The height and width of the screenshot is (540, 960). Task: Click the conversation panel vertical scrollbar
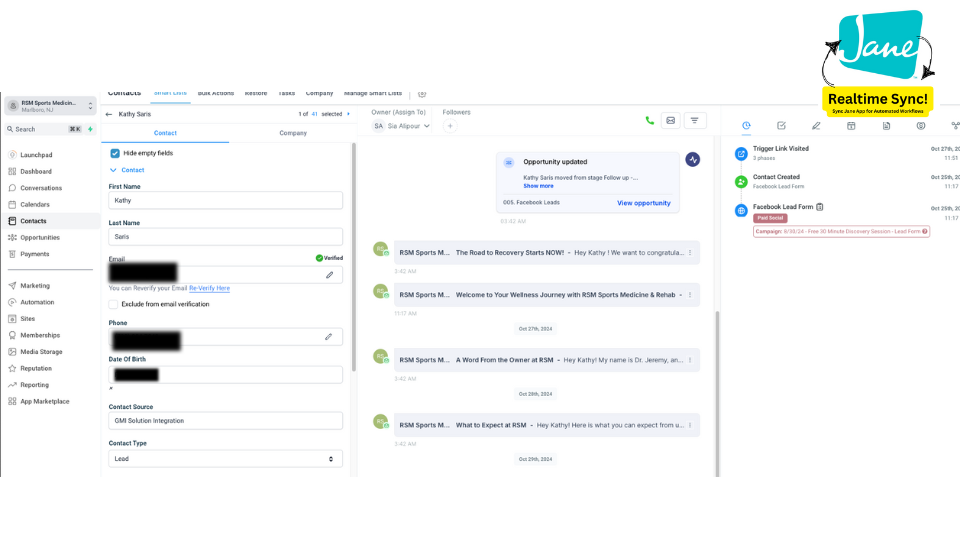(x=718, y=393)
